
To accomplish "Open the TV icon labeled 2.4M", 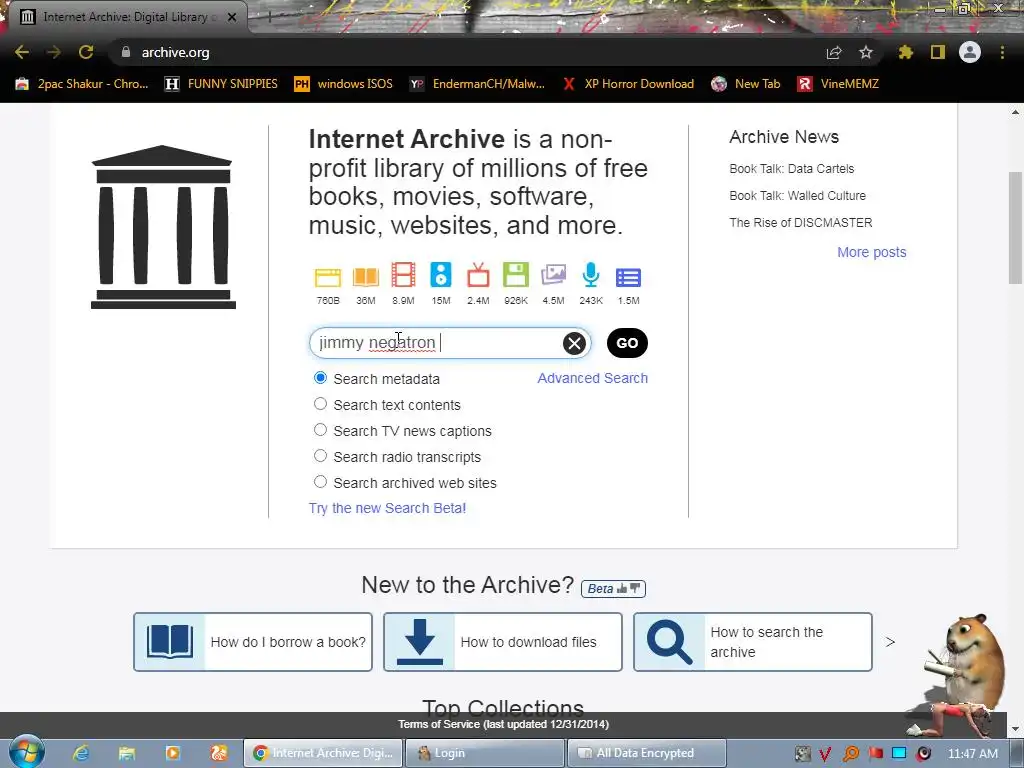I will (x=478, y=275).
